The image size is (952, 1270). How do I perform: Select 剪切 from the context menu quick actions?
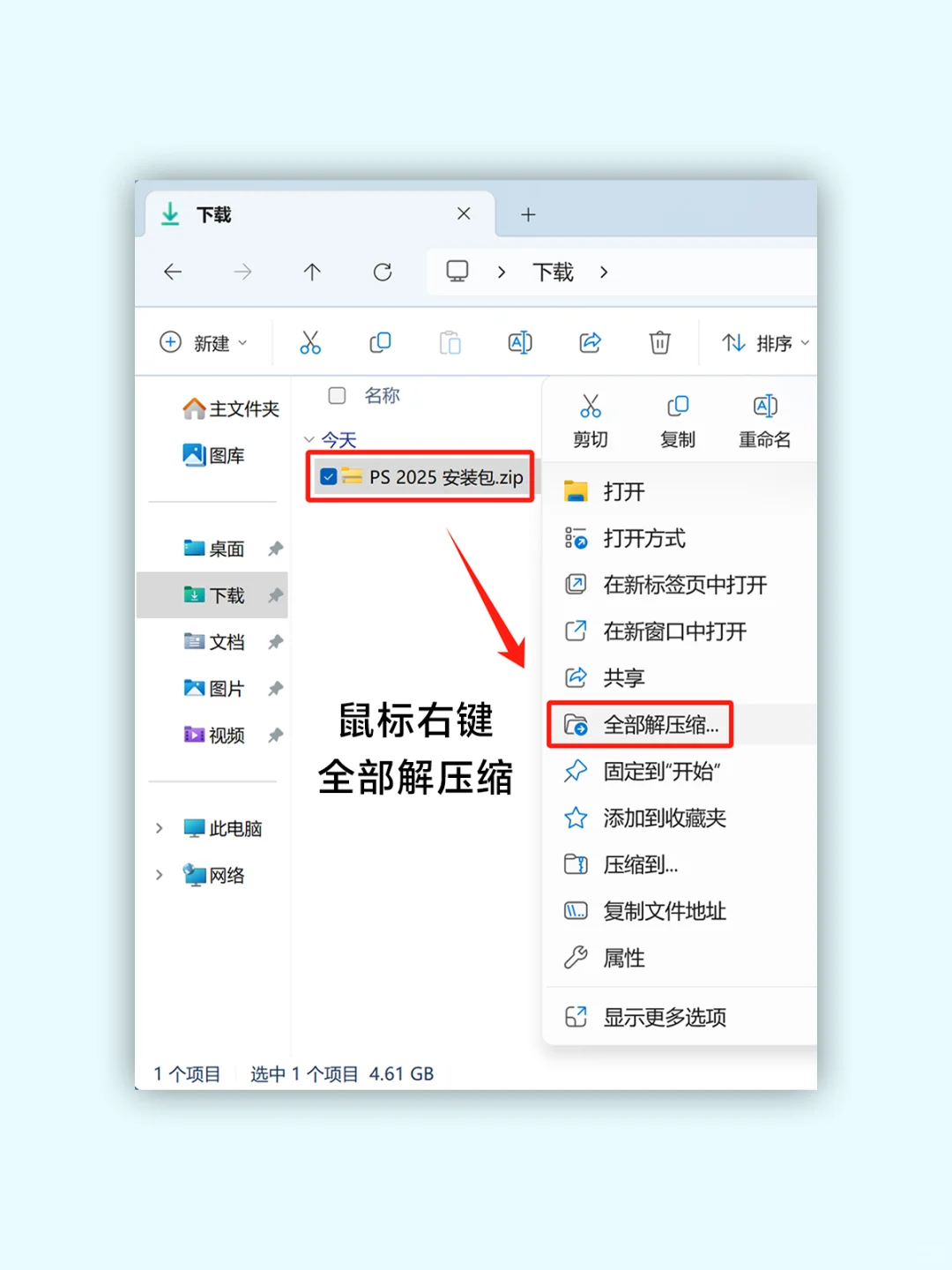(590, 421)
